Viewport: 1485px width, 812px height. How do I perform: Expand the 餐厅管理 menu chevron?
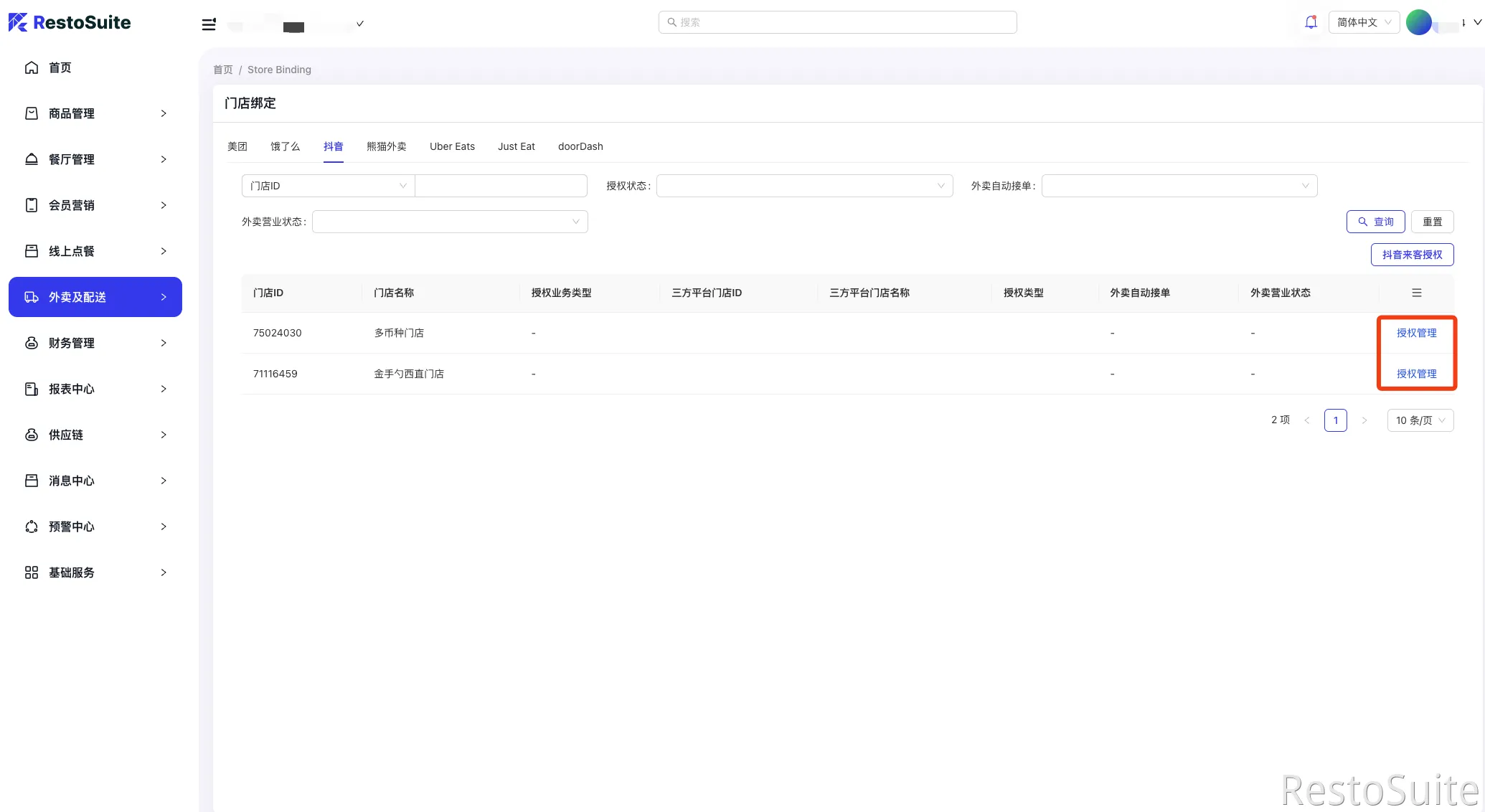[164, 159]
